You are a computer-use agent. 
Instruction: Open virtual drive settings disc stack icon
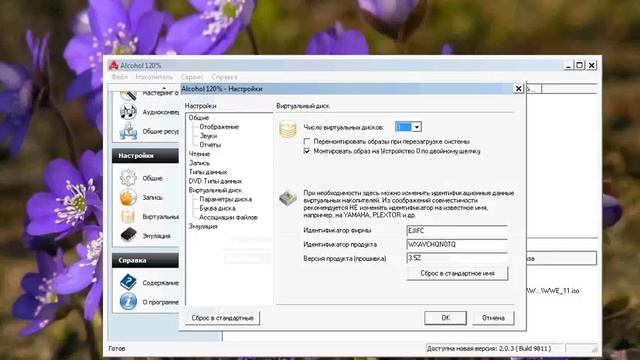tap(128, 216)
